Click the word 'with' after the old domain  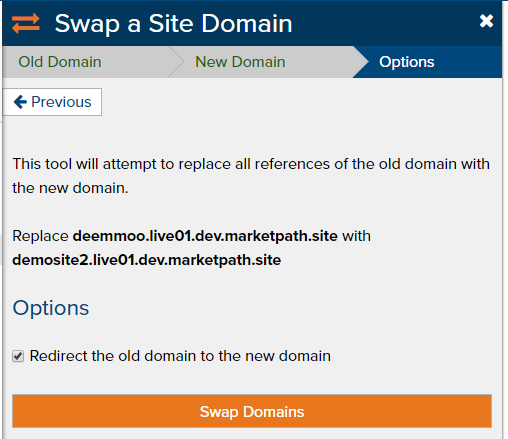coord(356,236)
